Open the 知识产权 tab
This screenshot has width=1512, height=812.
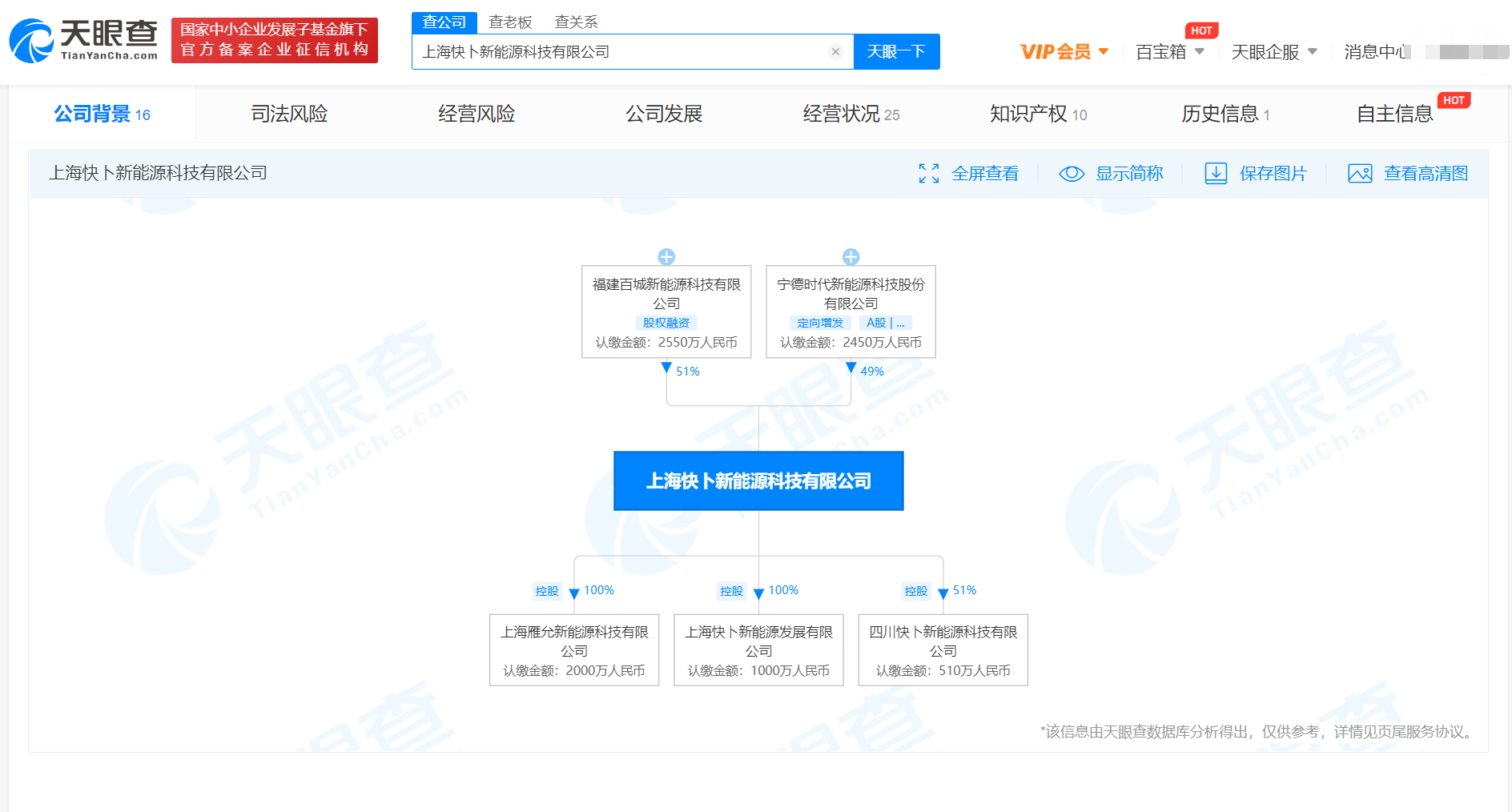click(1039, 115)
